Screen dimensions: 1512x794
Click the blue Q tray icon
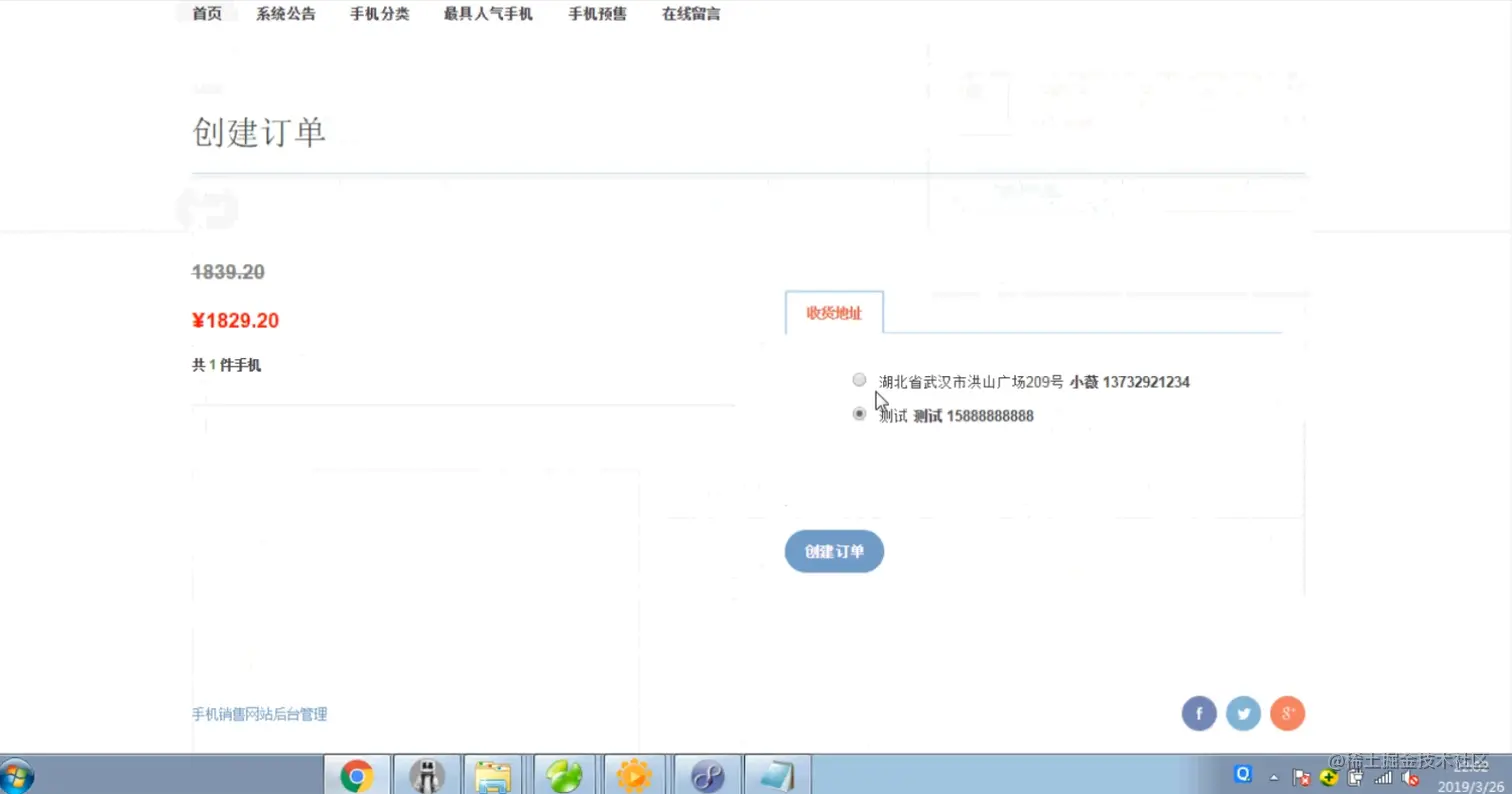tap(1244, 774)
